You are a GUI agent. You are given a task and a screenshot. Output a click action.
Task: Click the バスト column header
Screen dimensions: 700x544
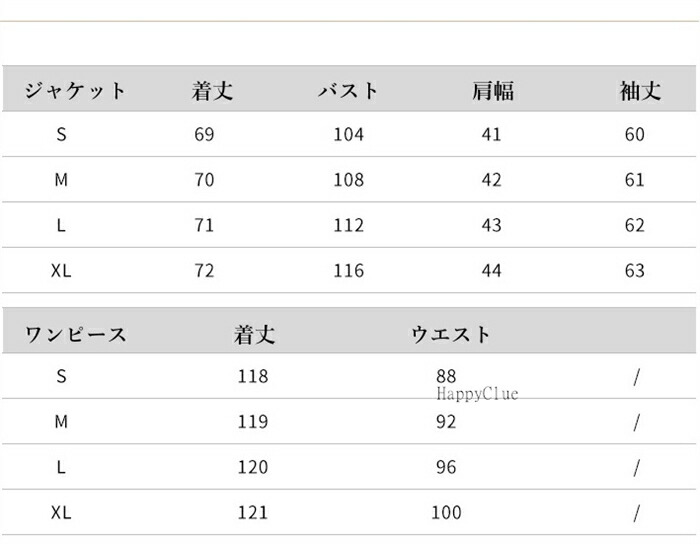click(x=348, y=91)
